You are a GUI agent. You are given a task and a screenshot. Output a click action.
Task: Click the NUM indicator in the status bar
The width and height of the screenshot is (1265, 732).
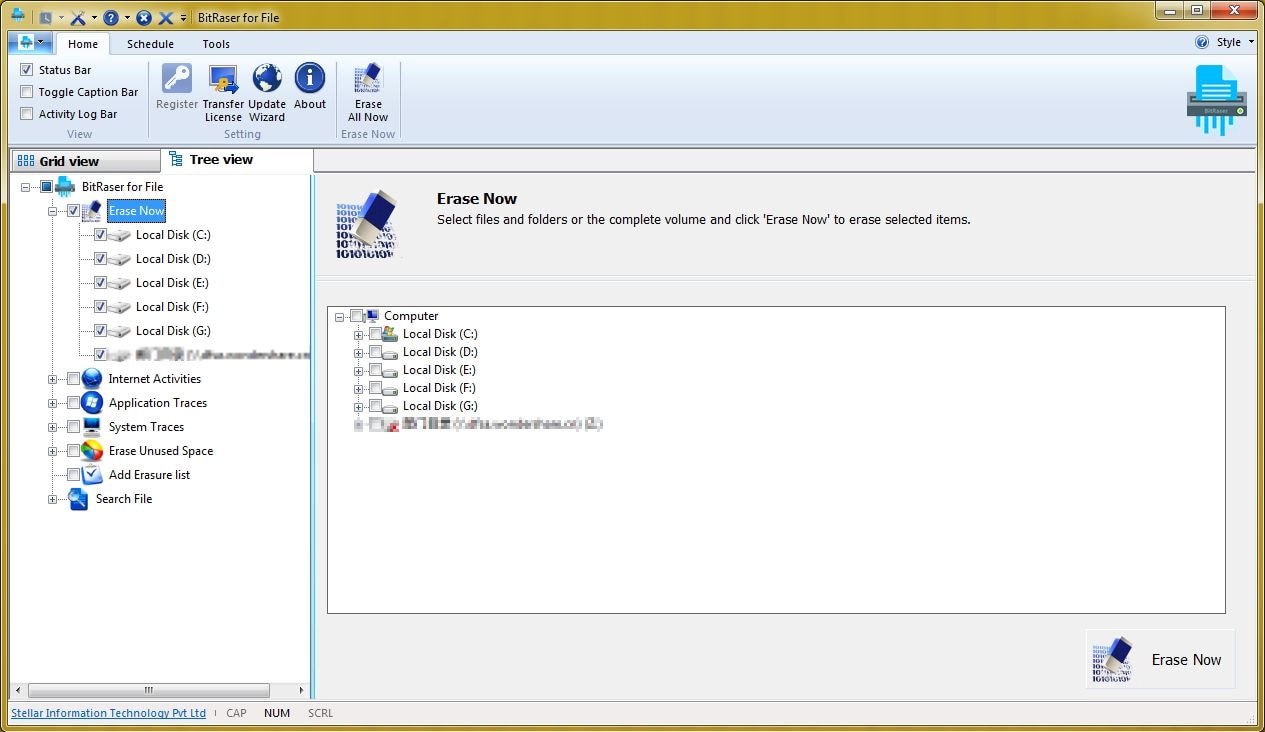(x=277, y=713)
